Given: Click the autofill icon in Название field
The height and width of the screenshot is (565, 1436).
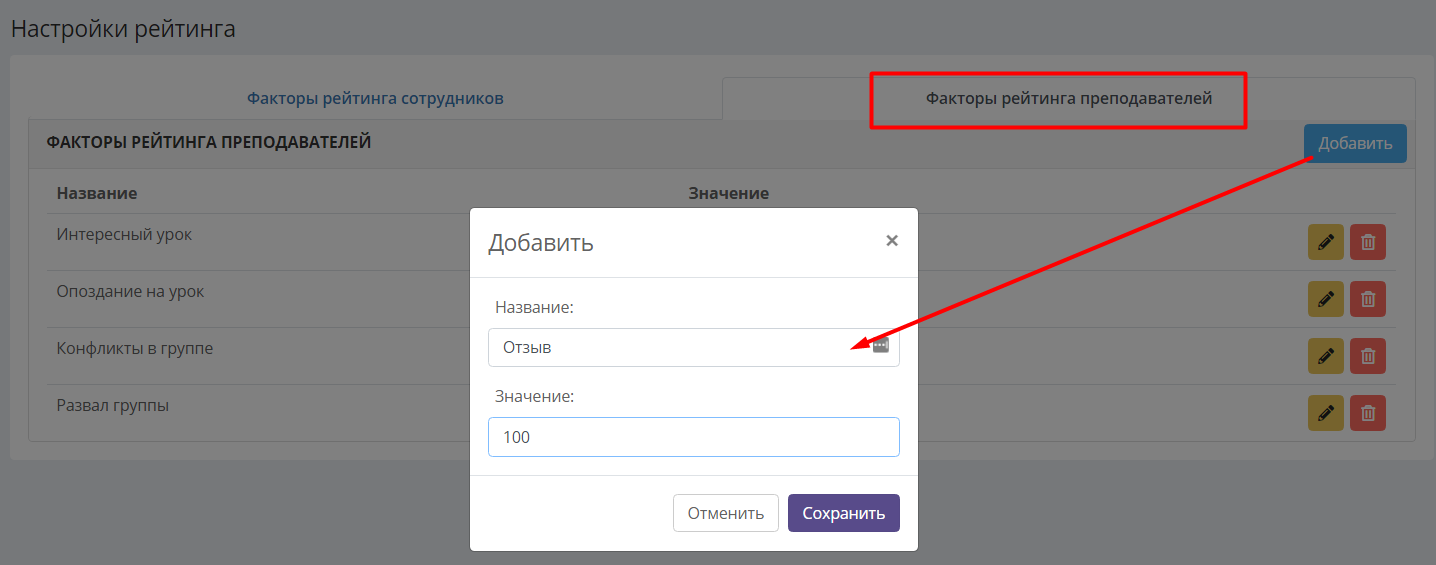Looking at the screenshot, I should coord(880,346).
